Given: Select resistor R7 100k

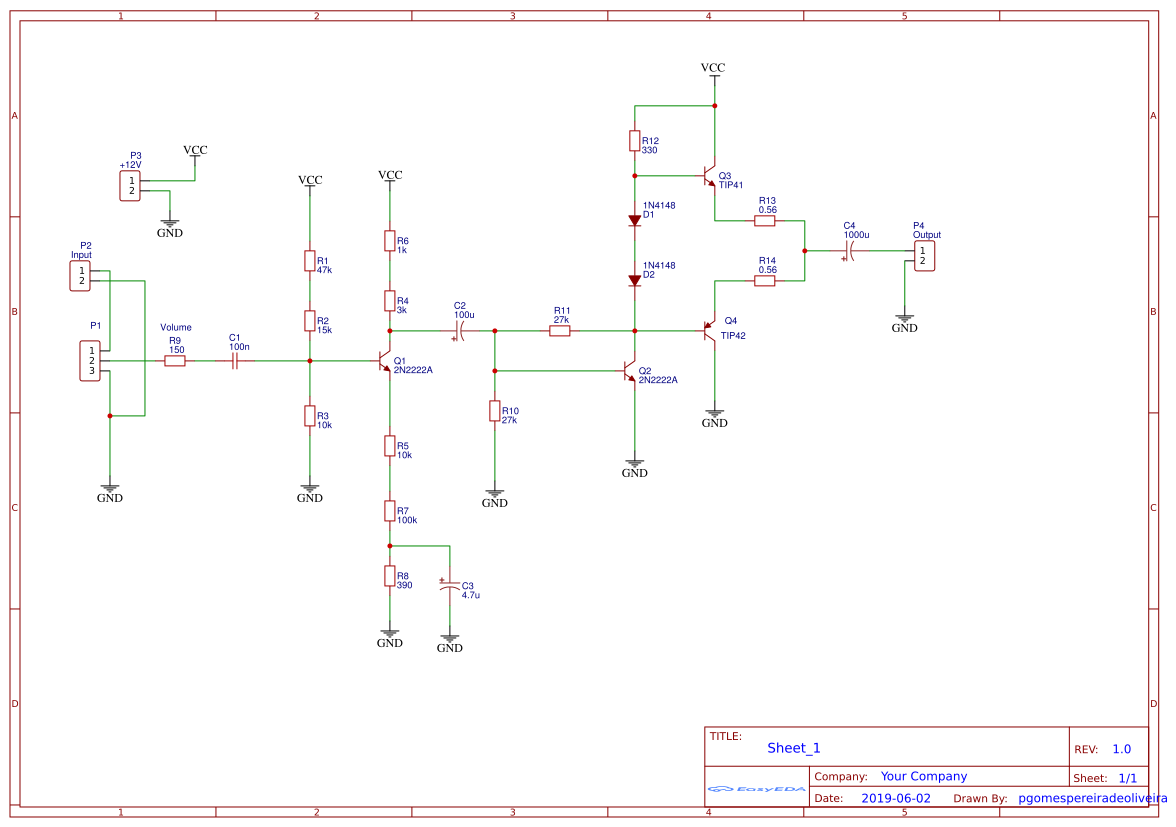Looking at the screenshot, I should [x=390, y=510].
